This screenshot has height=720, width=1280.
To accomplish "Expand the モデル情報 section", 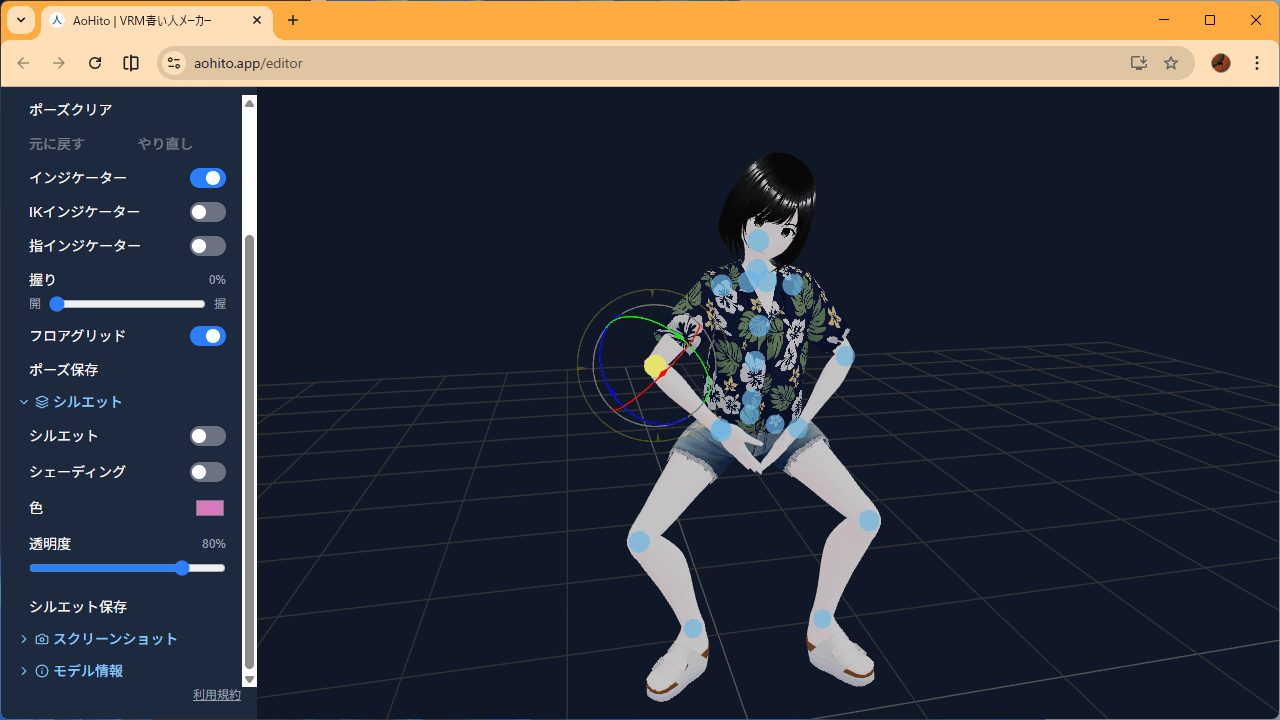I will point(23,671).
